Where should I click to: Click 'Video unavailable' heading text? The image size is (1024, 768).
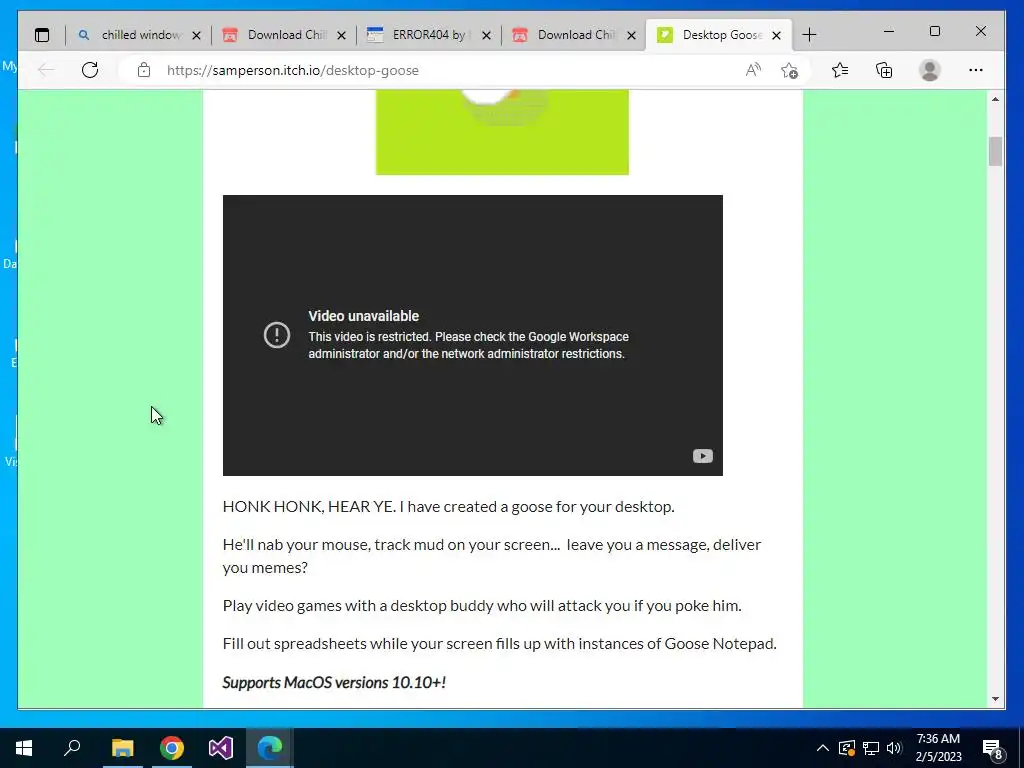point(364,316)
